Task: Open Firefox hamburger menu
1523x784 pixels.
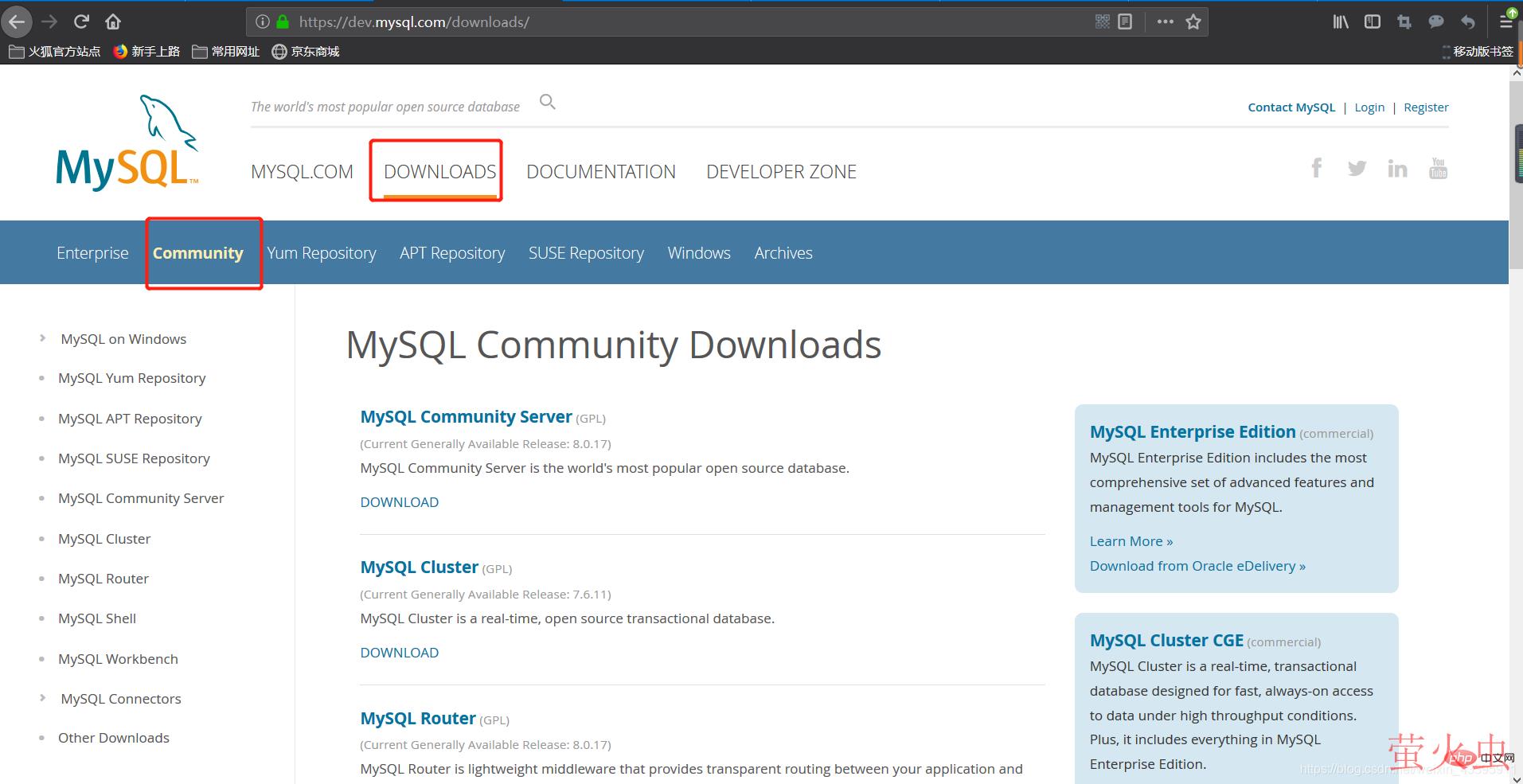Action: tap(1505, 21)
